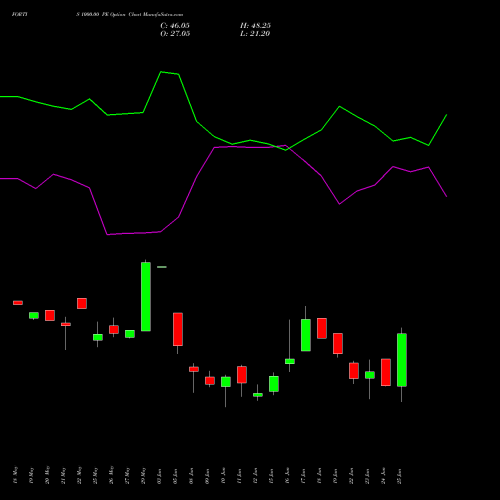Image resolution: width=500 pixels, height=500 pixels.
Task: Select the 10 Jun date axis label
Action: click(223, 475)
